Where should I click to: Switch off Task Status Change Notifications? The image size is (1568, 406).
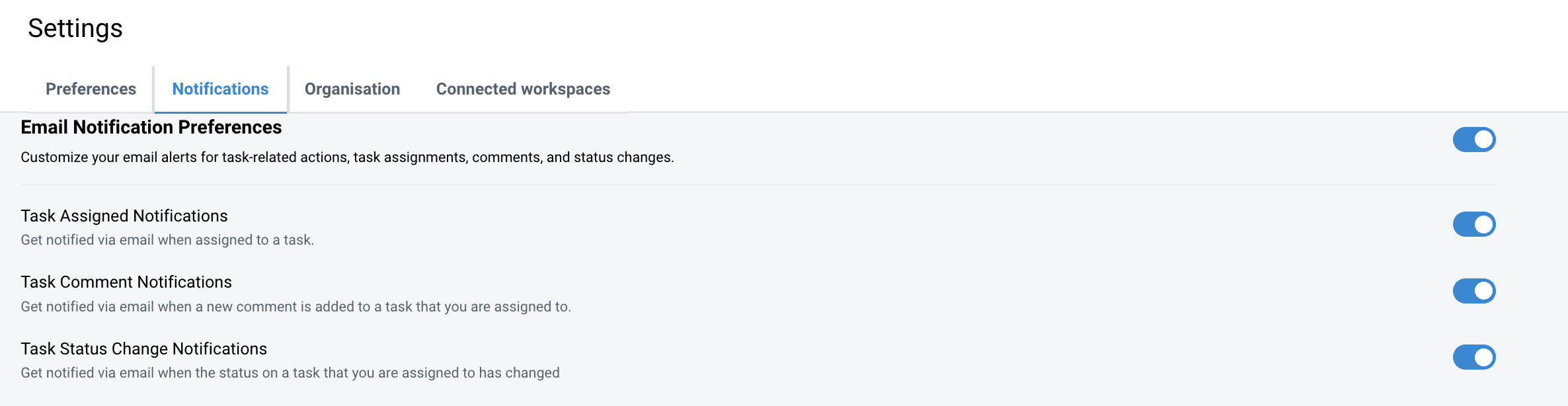pos(1473,357)
